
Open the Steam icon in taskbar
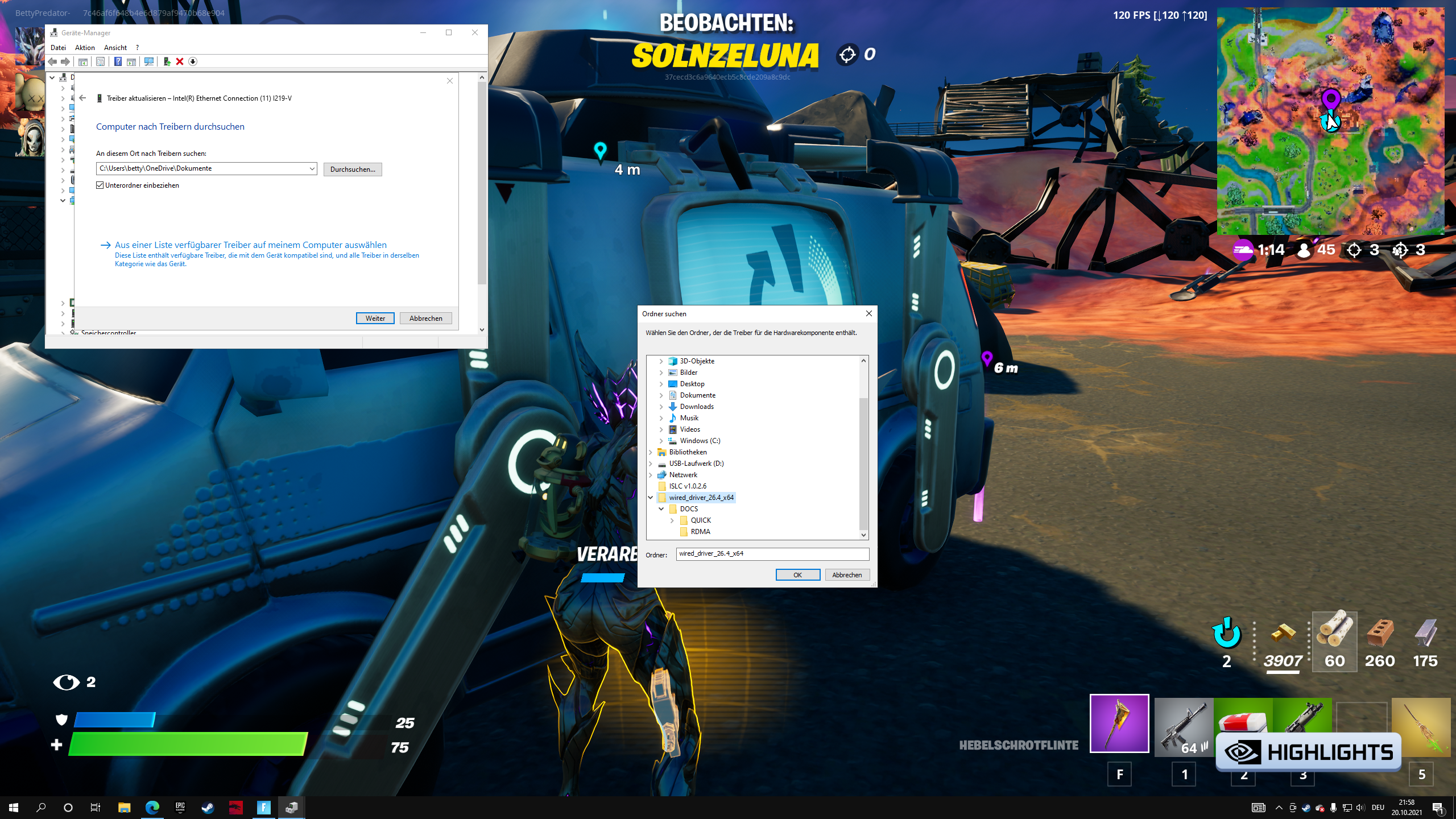click(x=208, y=807)
